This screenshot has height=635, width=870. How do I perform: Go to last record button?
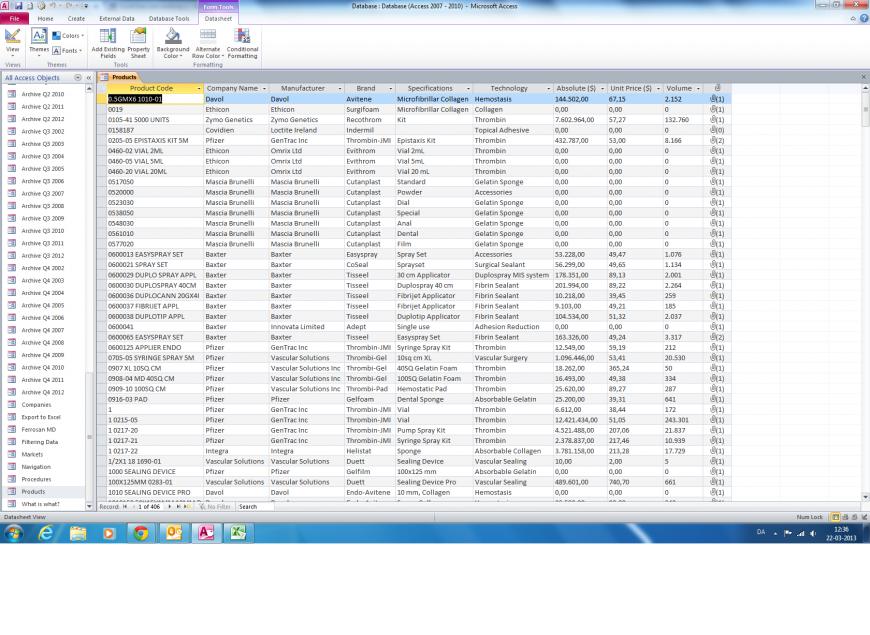click(x=178, y=507)
